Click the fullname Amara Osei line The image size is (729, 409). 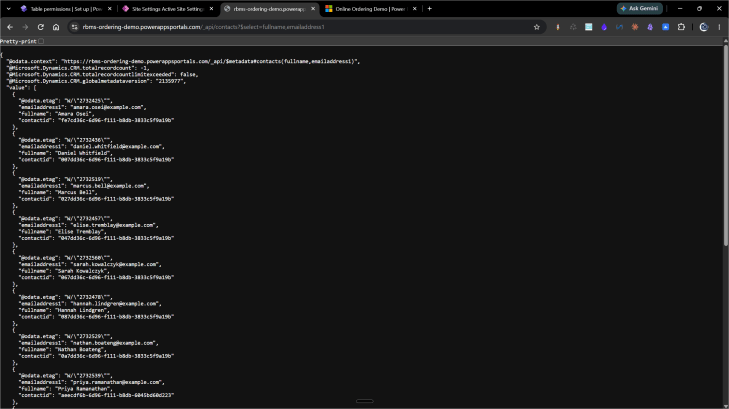56,113
